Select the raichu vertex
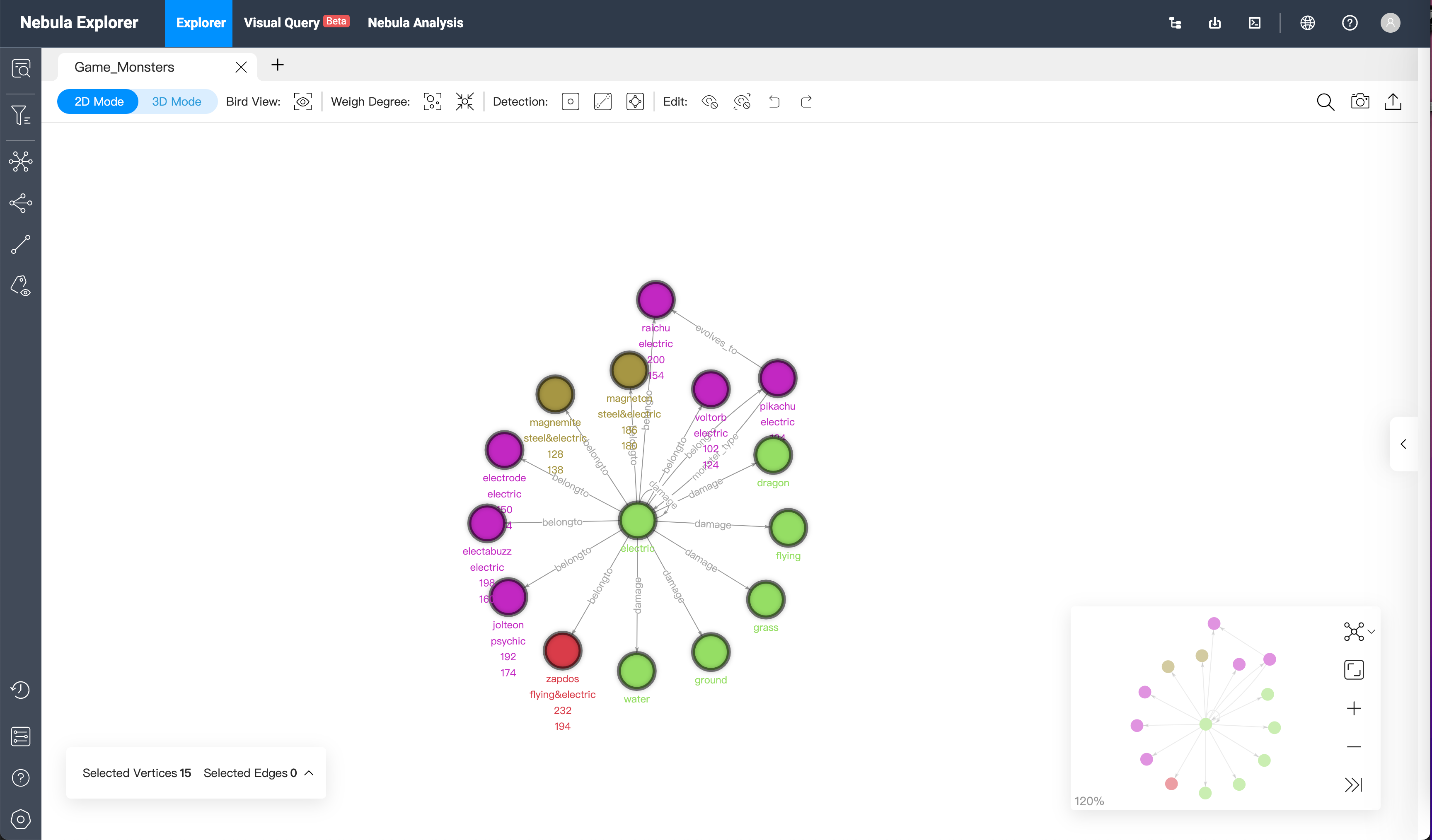Screen dimensions: 1432x840 click(x=656, y=299)
